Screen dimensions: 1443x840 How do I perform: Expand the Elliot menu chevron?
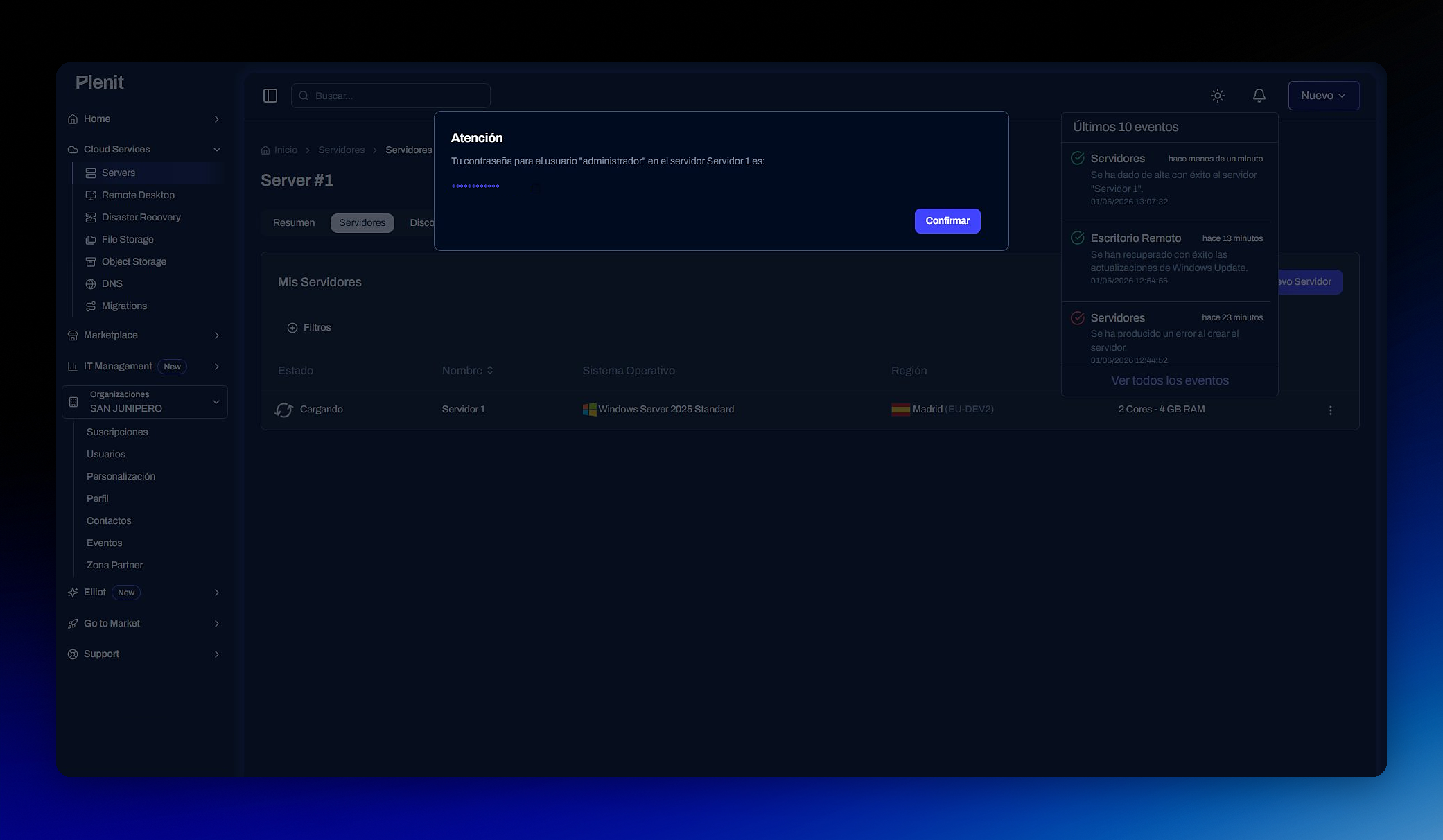(x=217, y=593)
